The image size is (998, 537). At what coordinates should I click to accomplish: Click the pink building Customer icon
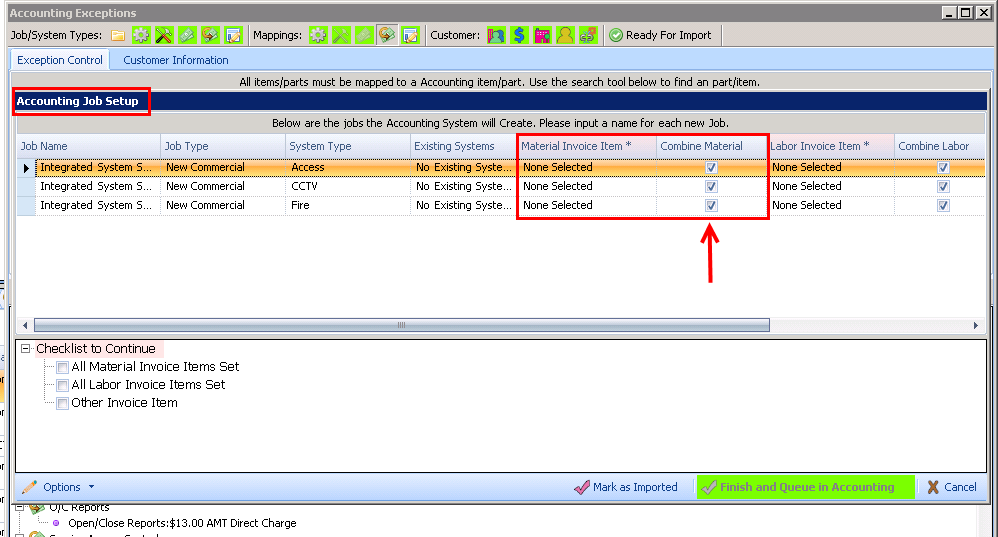tap(542, 36)
